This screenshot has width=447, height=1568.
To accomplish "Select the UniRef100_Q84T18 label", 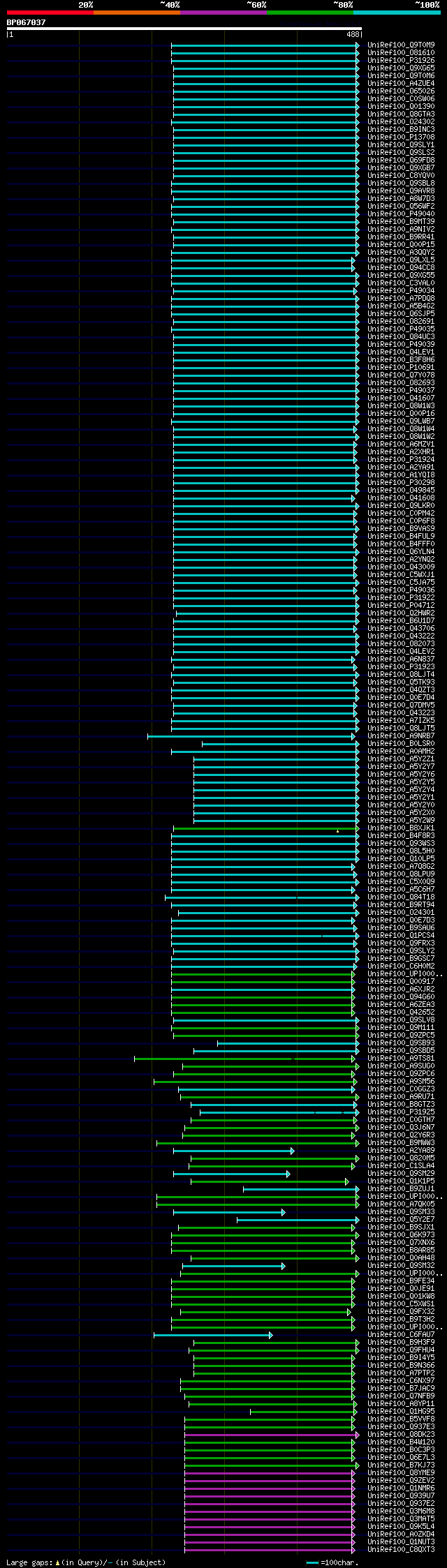I will tap(401, 897).
